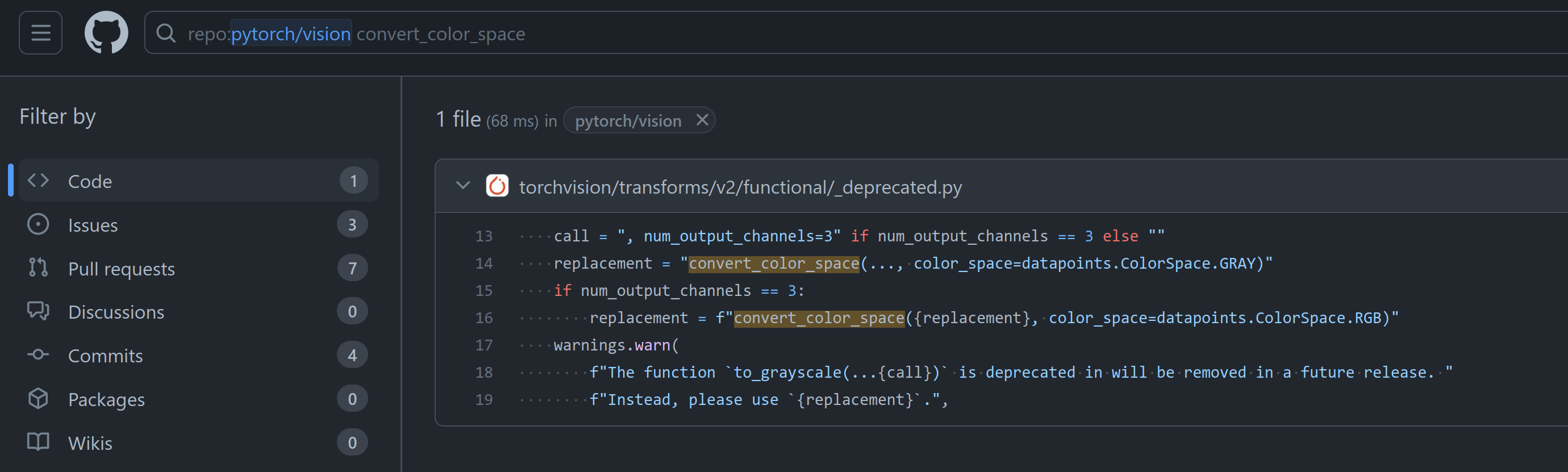Viewport: 1568px width, 472px height.
Task: Click line number 17 in the result
Action: point(484,345)
